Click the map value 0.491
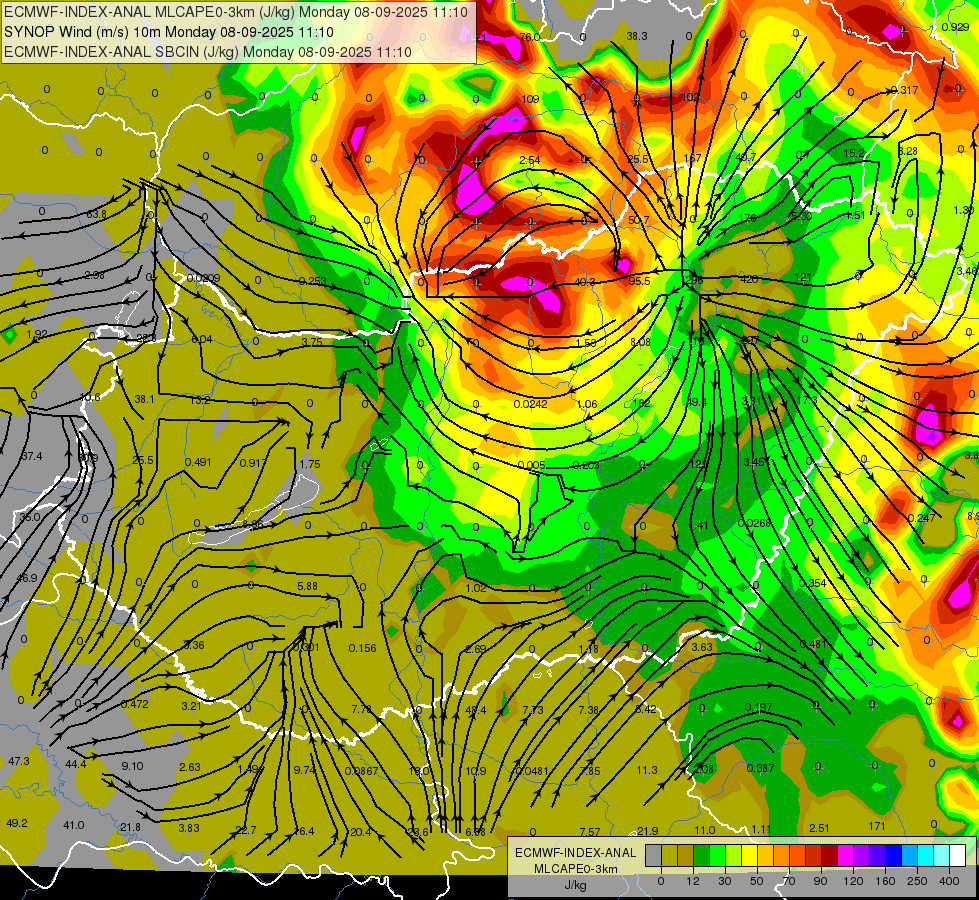The image size is (979, 900). tap(198, 462)
